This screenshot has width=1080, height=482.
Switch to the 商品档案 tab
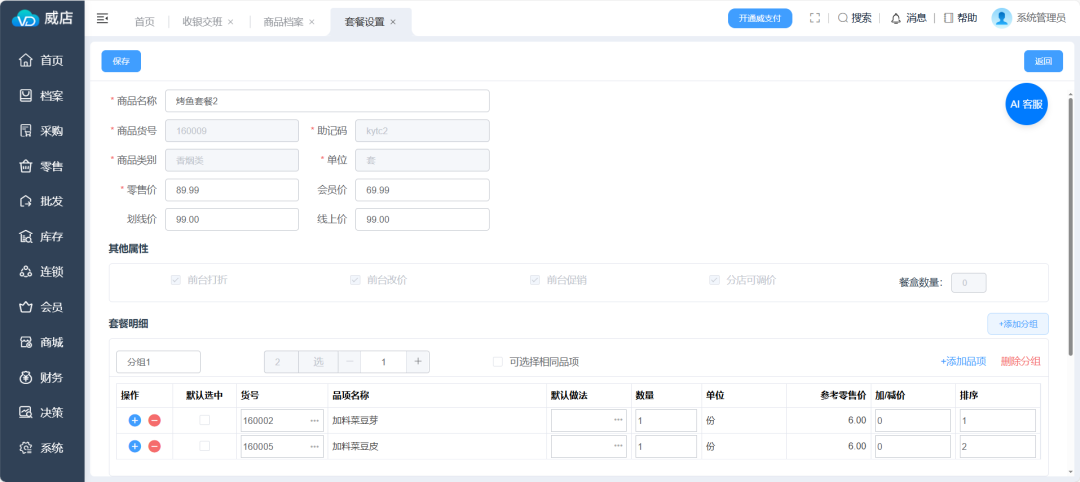pos(282,22)
